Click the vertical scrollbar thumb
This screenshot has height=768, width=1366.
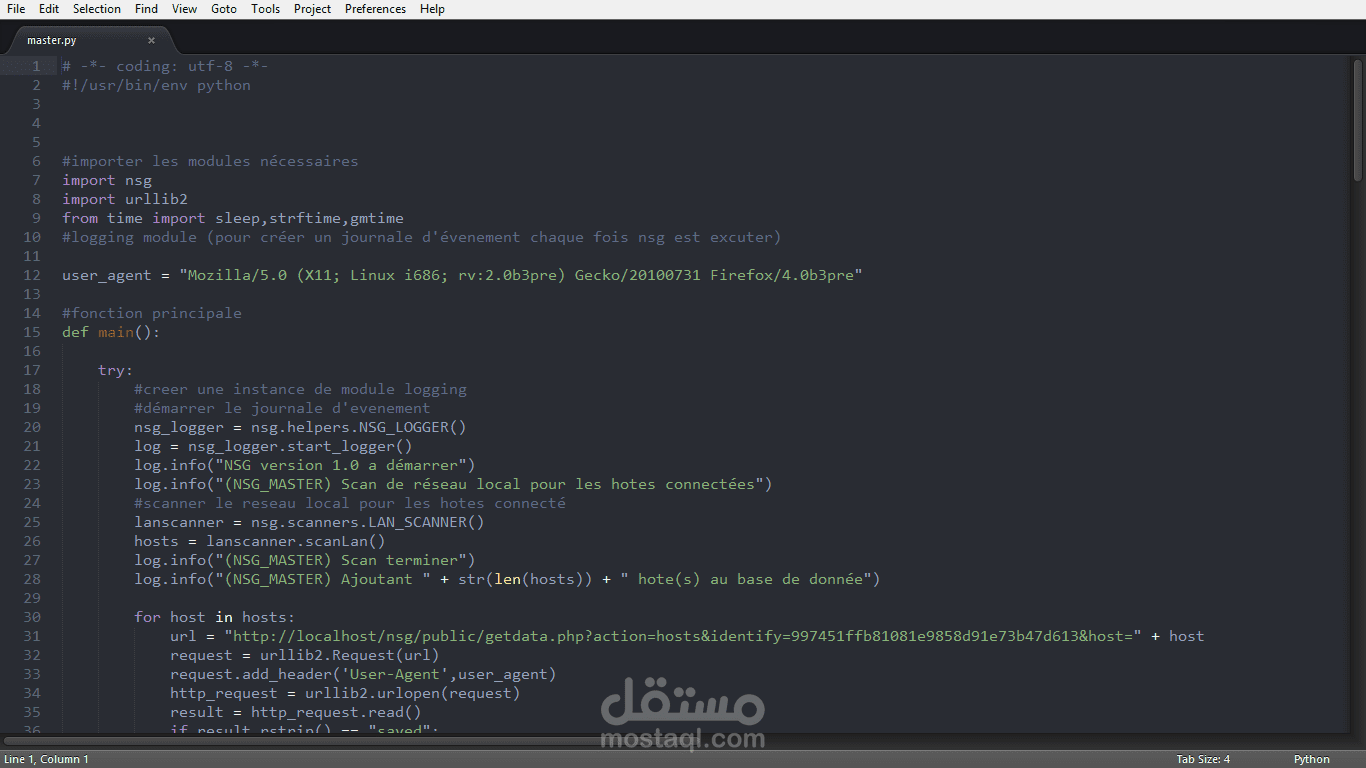point(1358,119)
